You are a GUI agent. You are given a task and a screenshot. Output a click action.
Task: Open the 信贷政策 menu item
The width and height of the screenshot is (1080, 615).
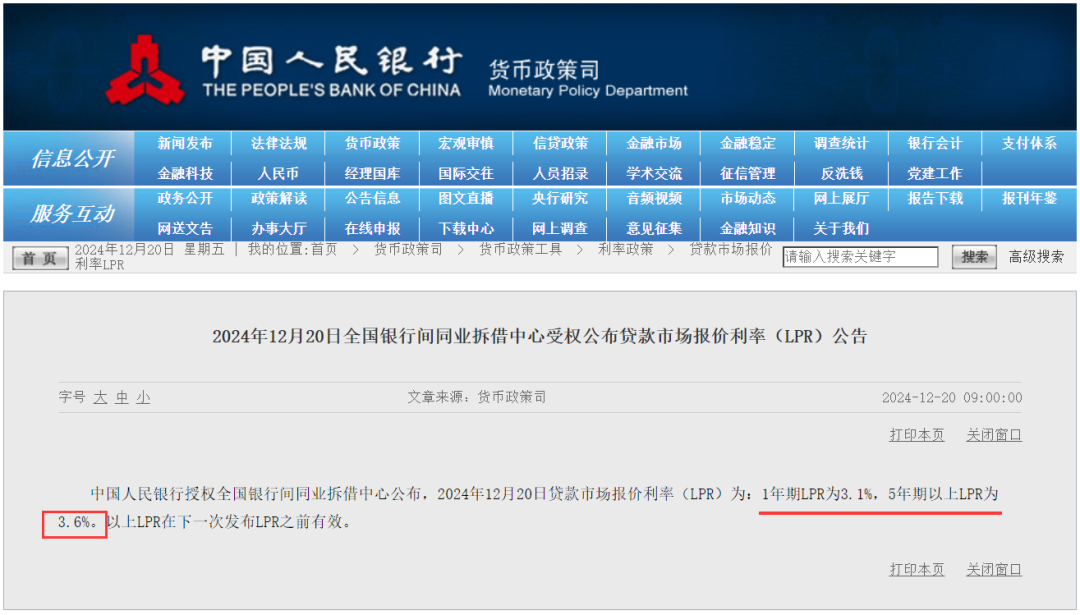coord(560,143)
